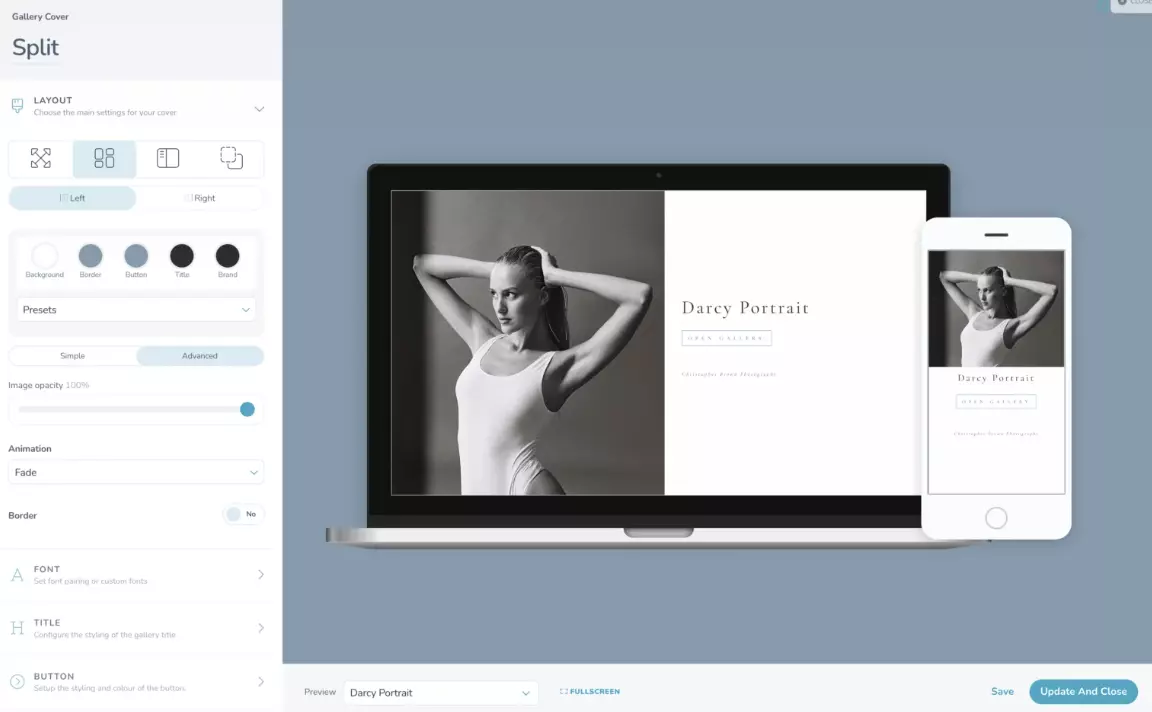Select the Brand color swatch
1152x712 pixels.
[227, 255]
